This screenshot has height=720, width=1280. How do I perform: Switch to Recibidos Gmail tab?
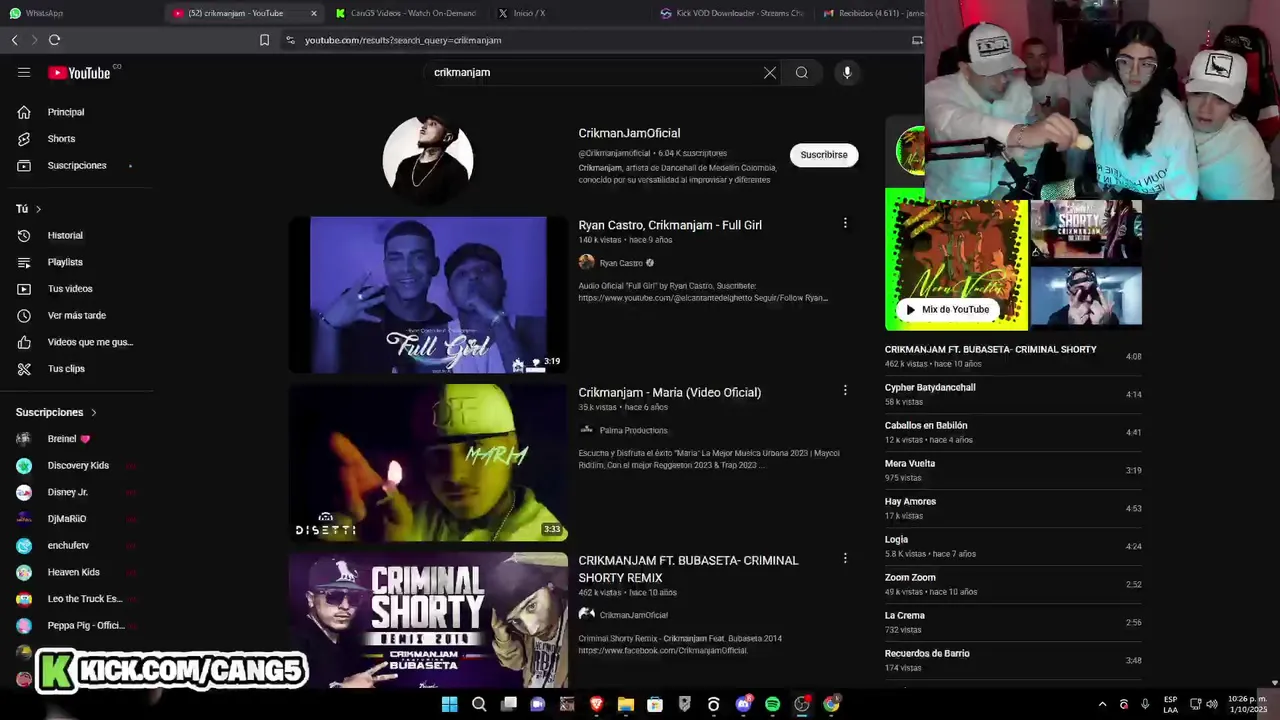pos(870,13)
